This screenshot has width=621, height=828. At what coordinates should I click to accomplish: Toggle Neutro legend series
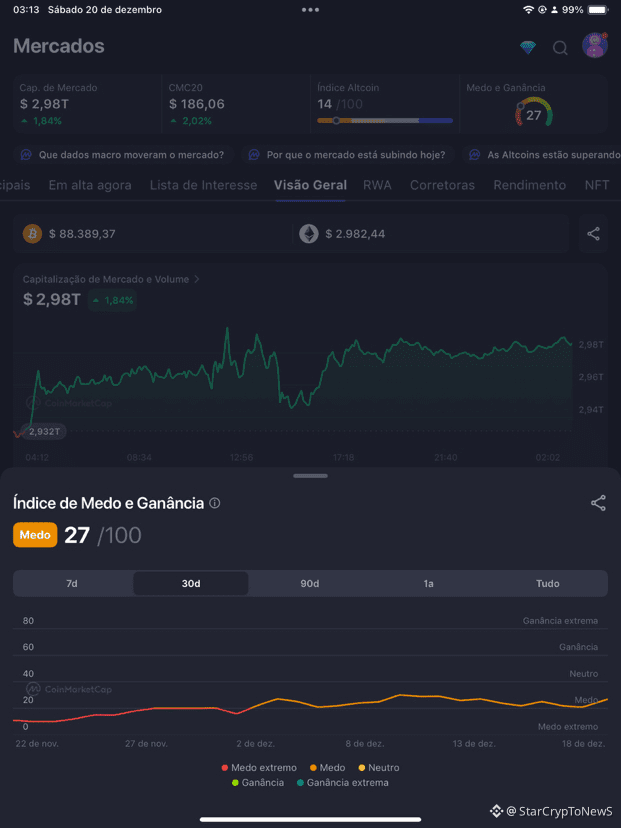pyautogui.click(x=378, y=767)
